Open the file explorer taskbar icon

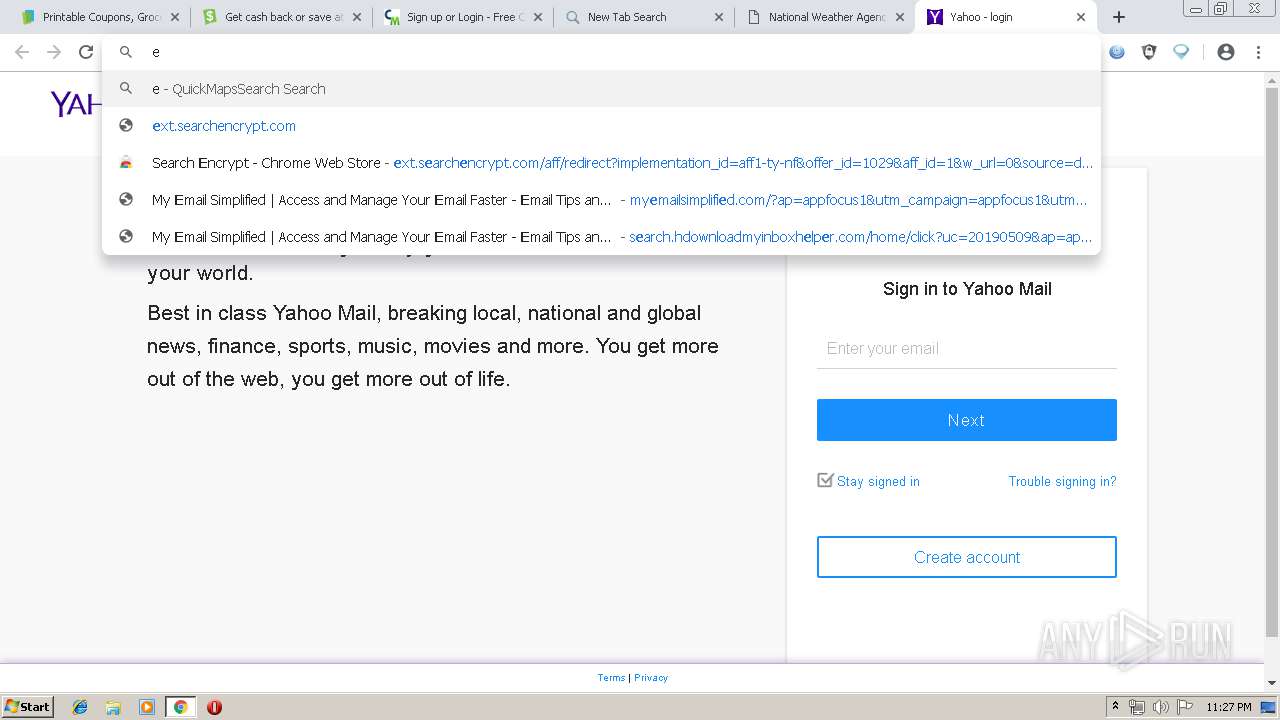pyautogui.click(x=113, y=707)
